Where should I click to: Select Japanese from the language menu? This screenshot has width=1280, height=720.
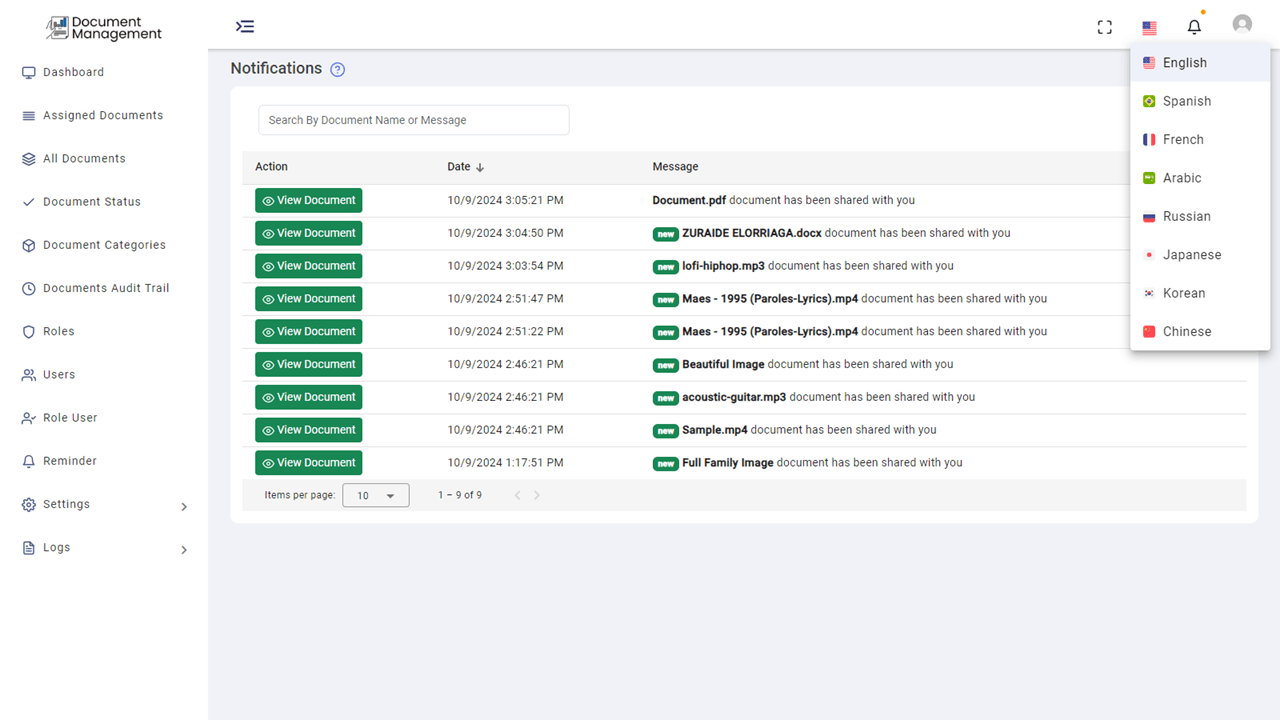1192,254
